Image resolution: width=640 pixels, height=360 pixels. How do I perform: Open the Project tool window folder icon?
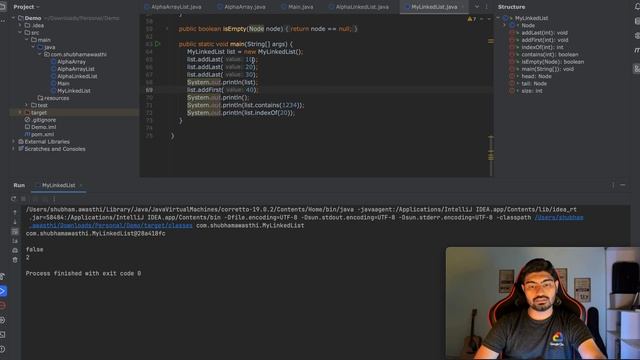click(x=2, y=7)
